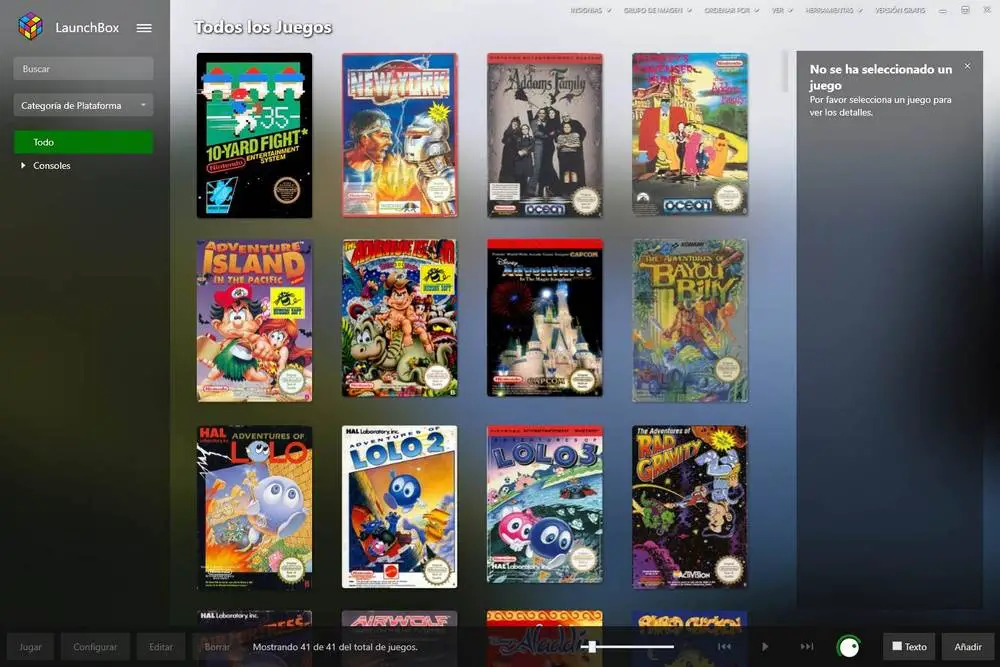
Task: Click the Versión Gratis menu item
Action: click(900, 10)
